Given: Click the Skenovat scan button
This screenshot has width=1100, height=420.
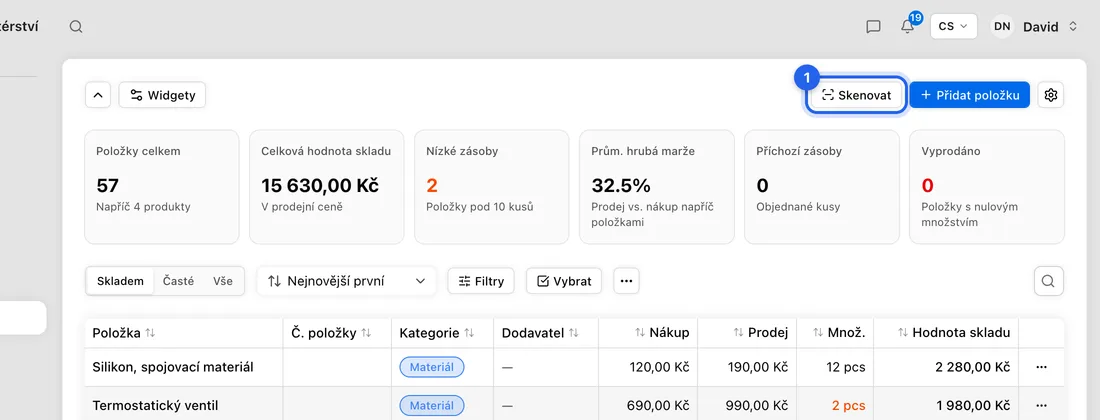Looking at the screenshot, I should point(856,95).
